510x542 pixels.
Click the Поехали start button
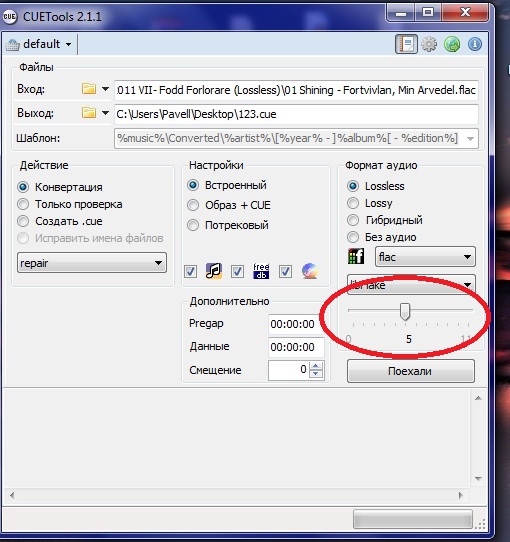click(x=411, y=371)
